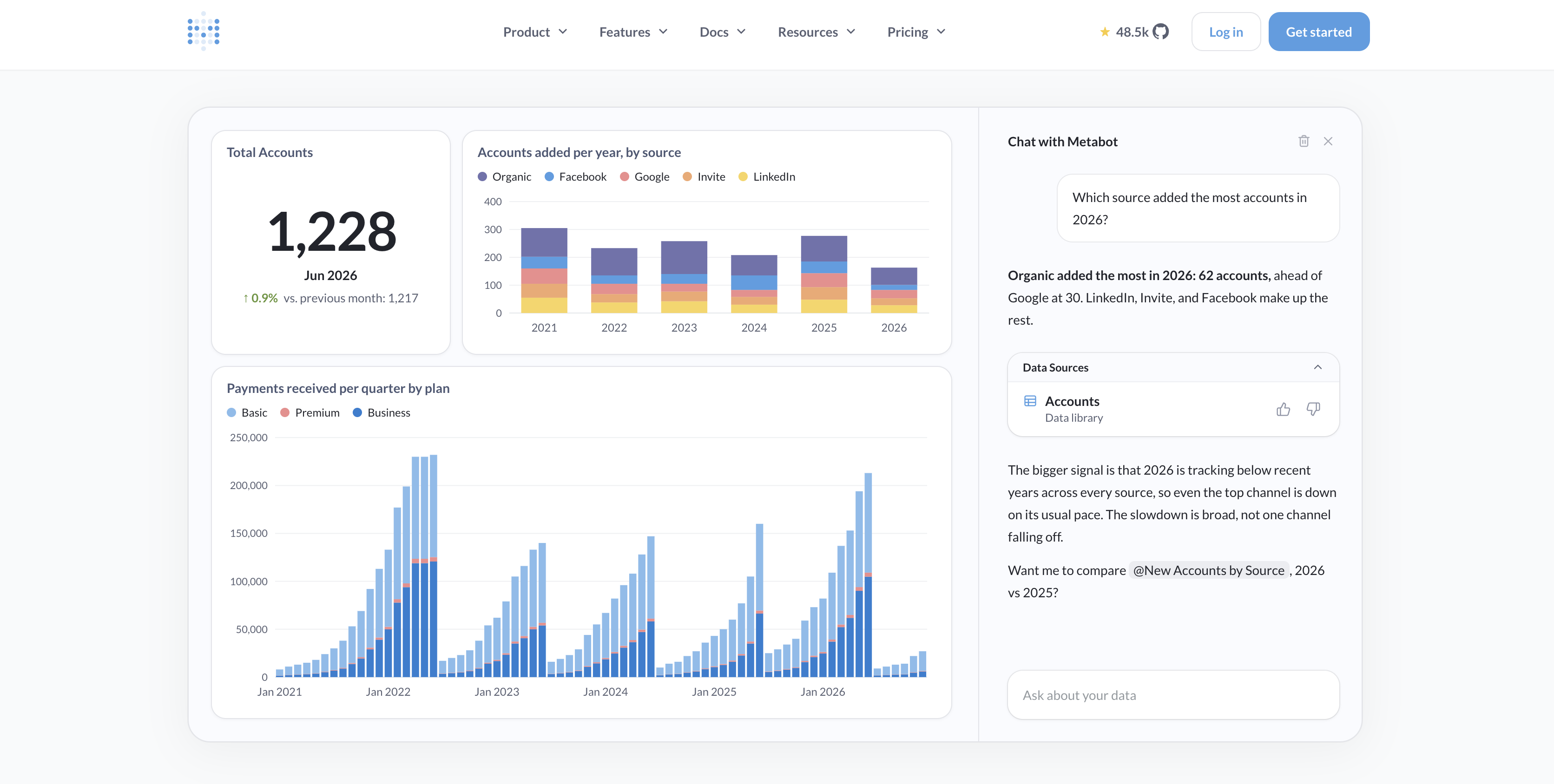This screenshot has width=1554, height=784.
Task: Click the Metabase dotted logo
Action: 203,32
